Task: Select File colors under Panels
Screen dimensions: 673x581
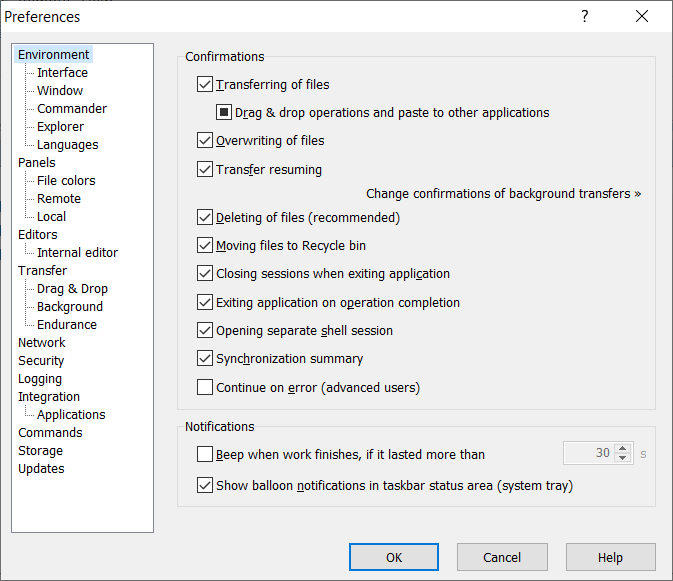Action: pyautogui.click(x=66, y=181)
